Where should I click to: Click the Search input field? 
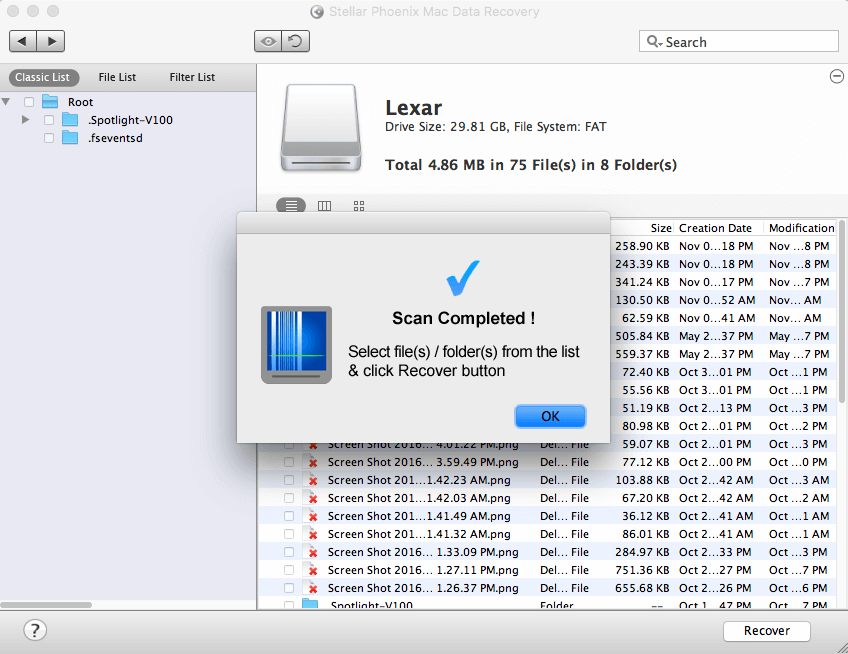[x=739, y=42]
